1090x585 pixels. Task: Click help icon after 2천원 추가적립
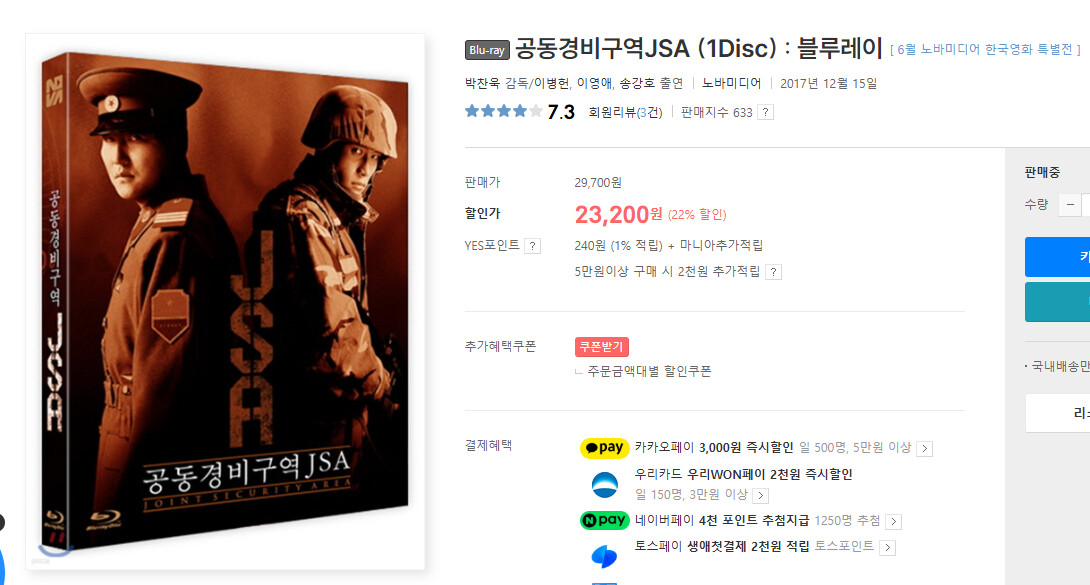point(773,272)
